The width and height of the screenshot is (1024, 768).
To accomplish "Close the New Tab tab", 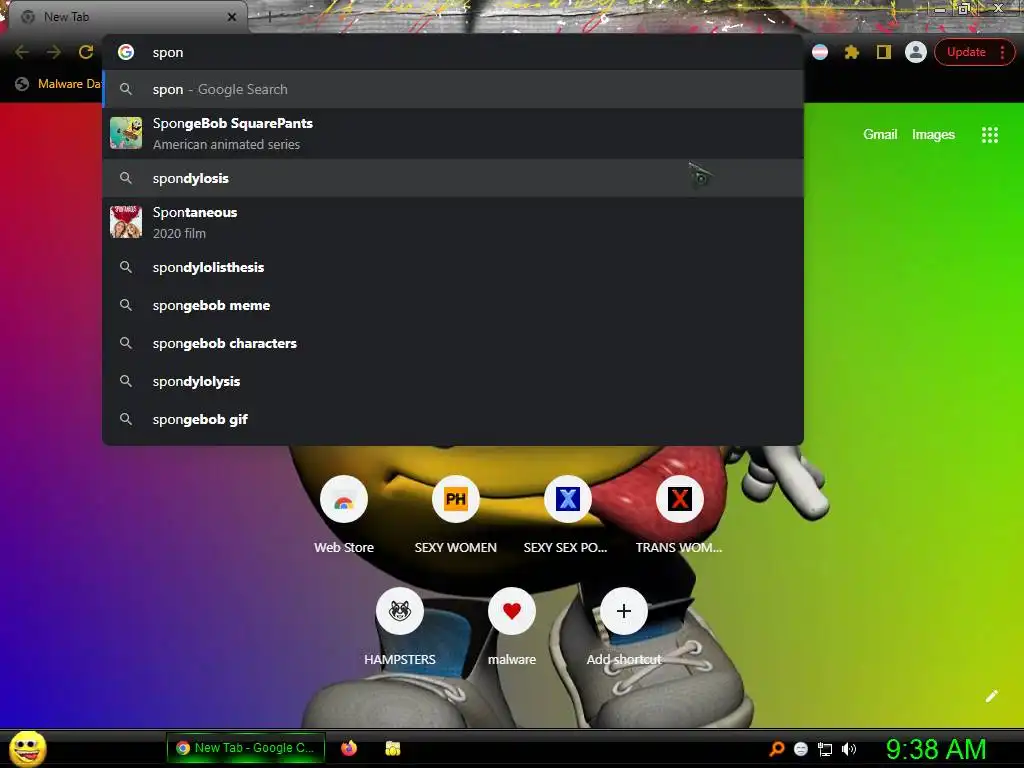I will [x=232, y=17].
